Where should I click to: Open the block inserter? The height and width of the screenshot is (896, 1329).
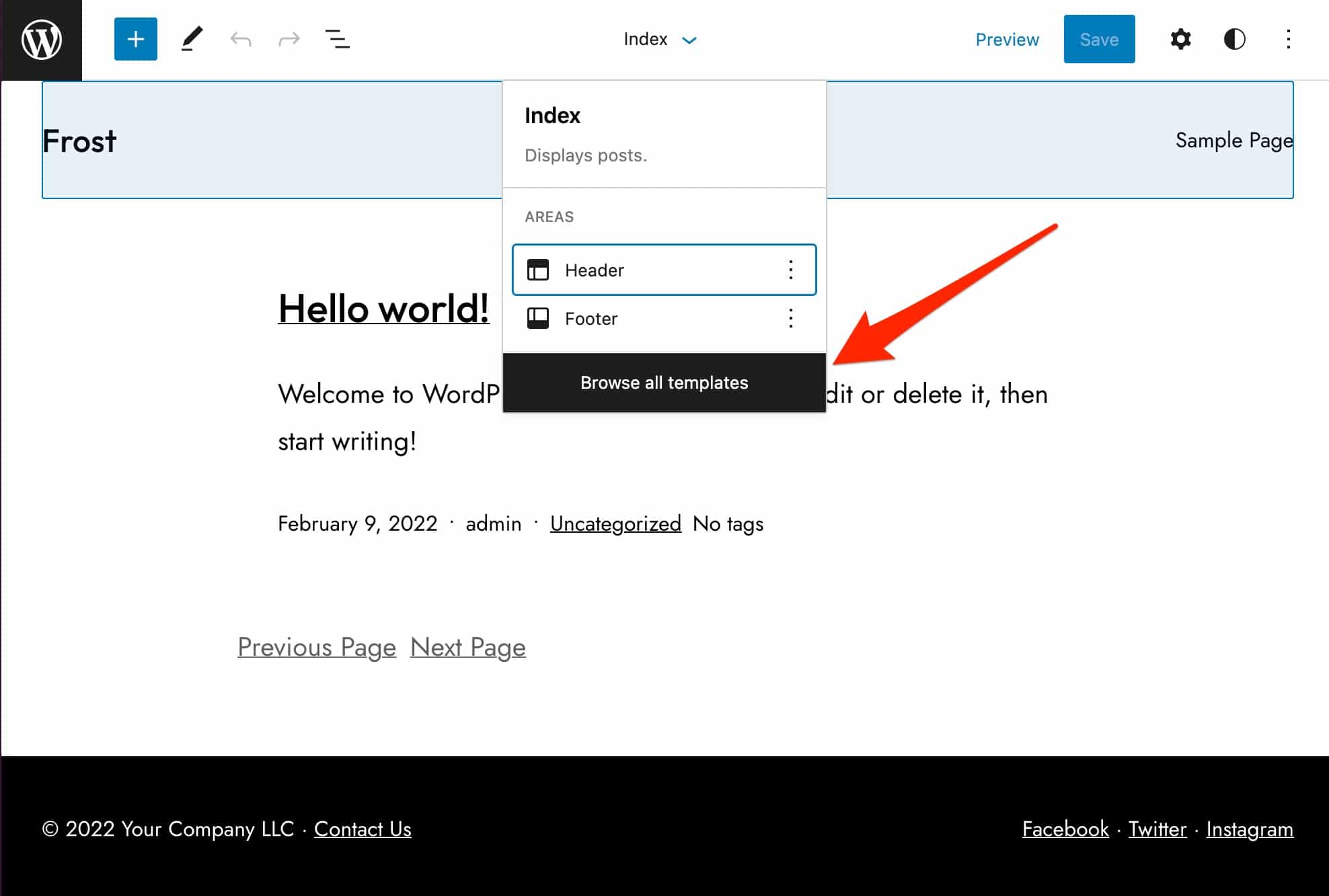(x=135, y=38)
